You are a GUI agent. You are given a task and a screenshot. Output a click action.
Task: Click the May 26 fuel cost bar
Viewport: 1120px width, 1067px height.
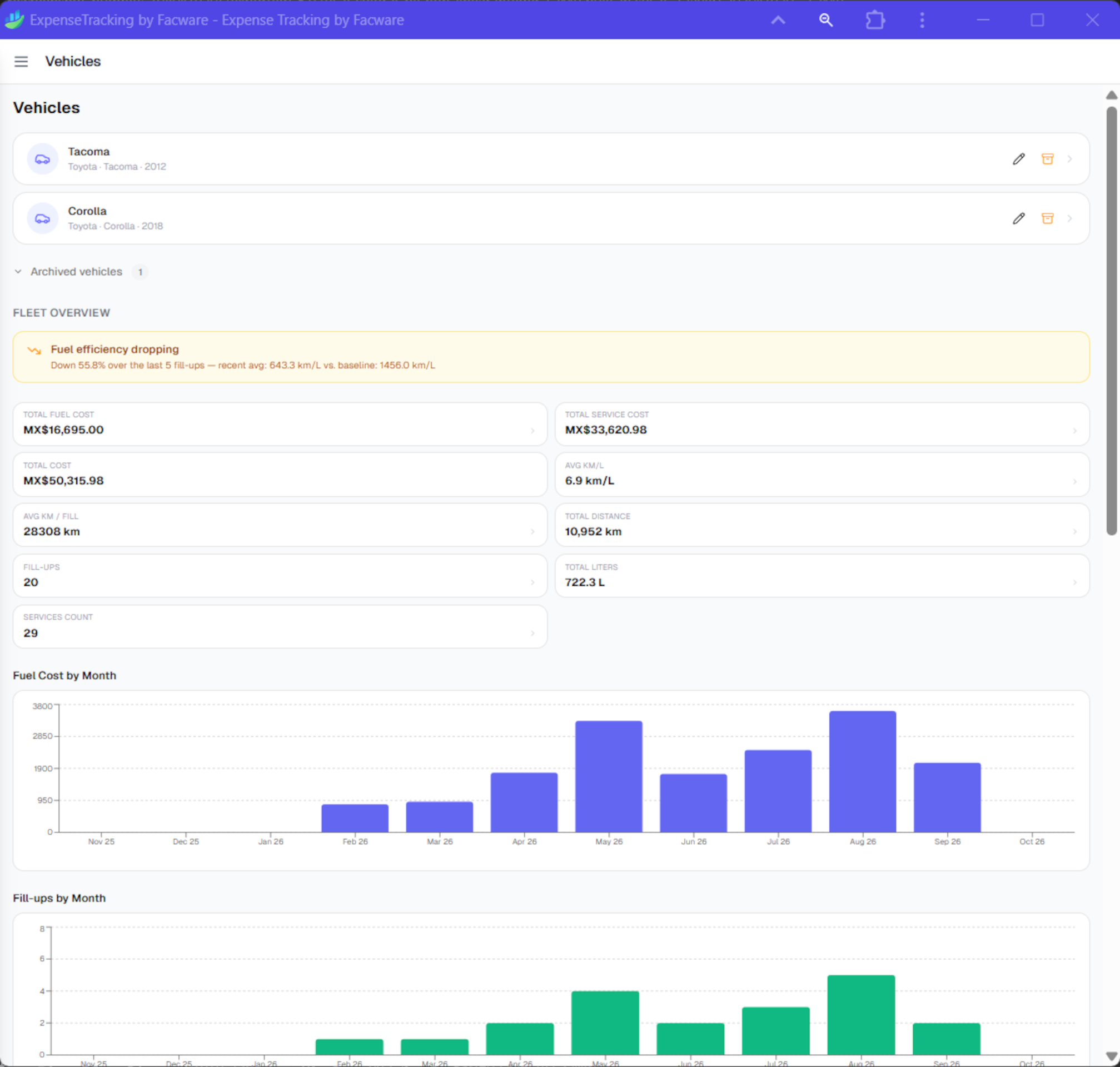(x=609, y=776)
